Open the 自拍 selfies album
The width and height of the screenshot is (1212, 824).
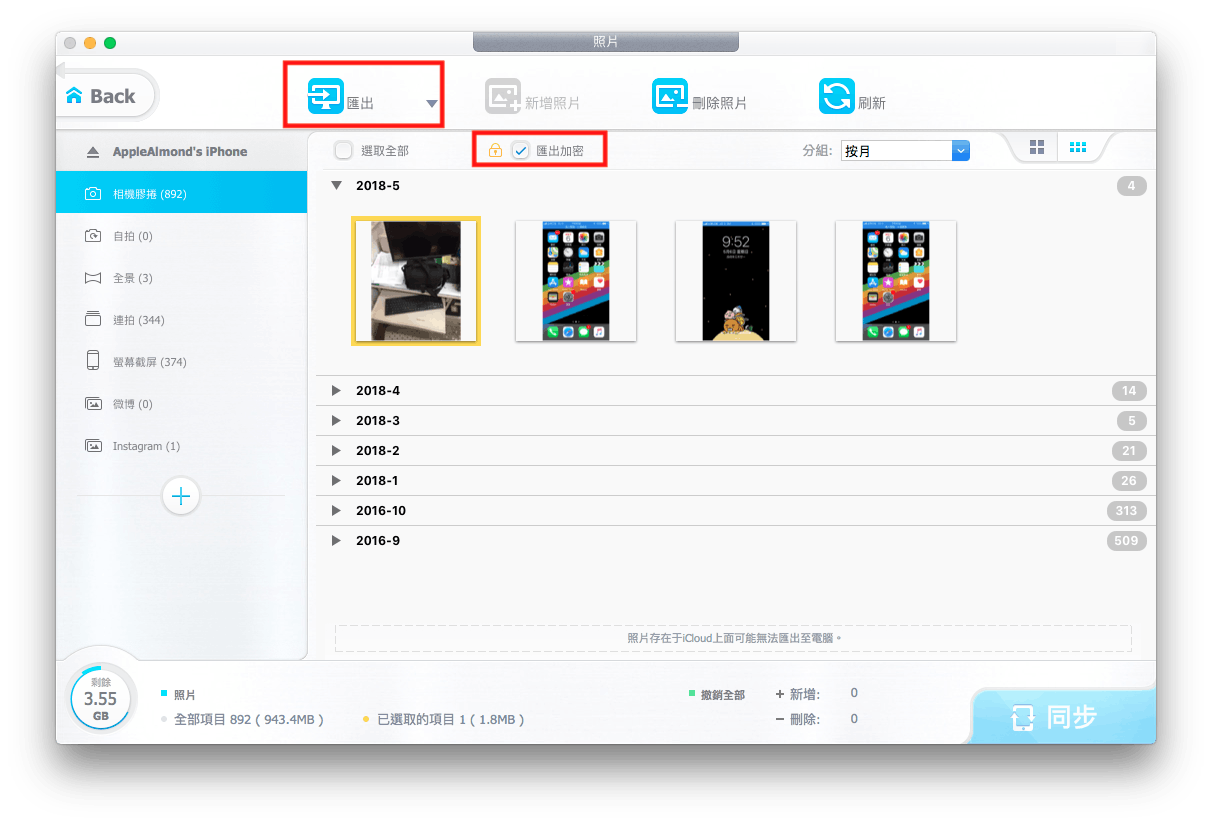[130, 235]
